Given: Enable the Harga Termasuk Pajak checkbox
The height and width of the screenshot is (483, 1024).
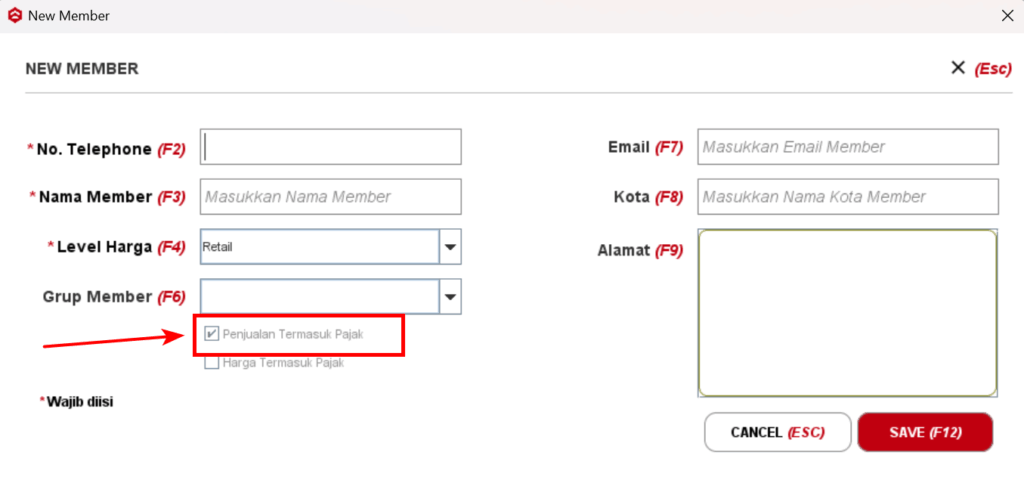Looking at the screenshot, I should click(x=211, y=363).
